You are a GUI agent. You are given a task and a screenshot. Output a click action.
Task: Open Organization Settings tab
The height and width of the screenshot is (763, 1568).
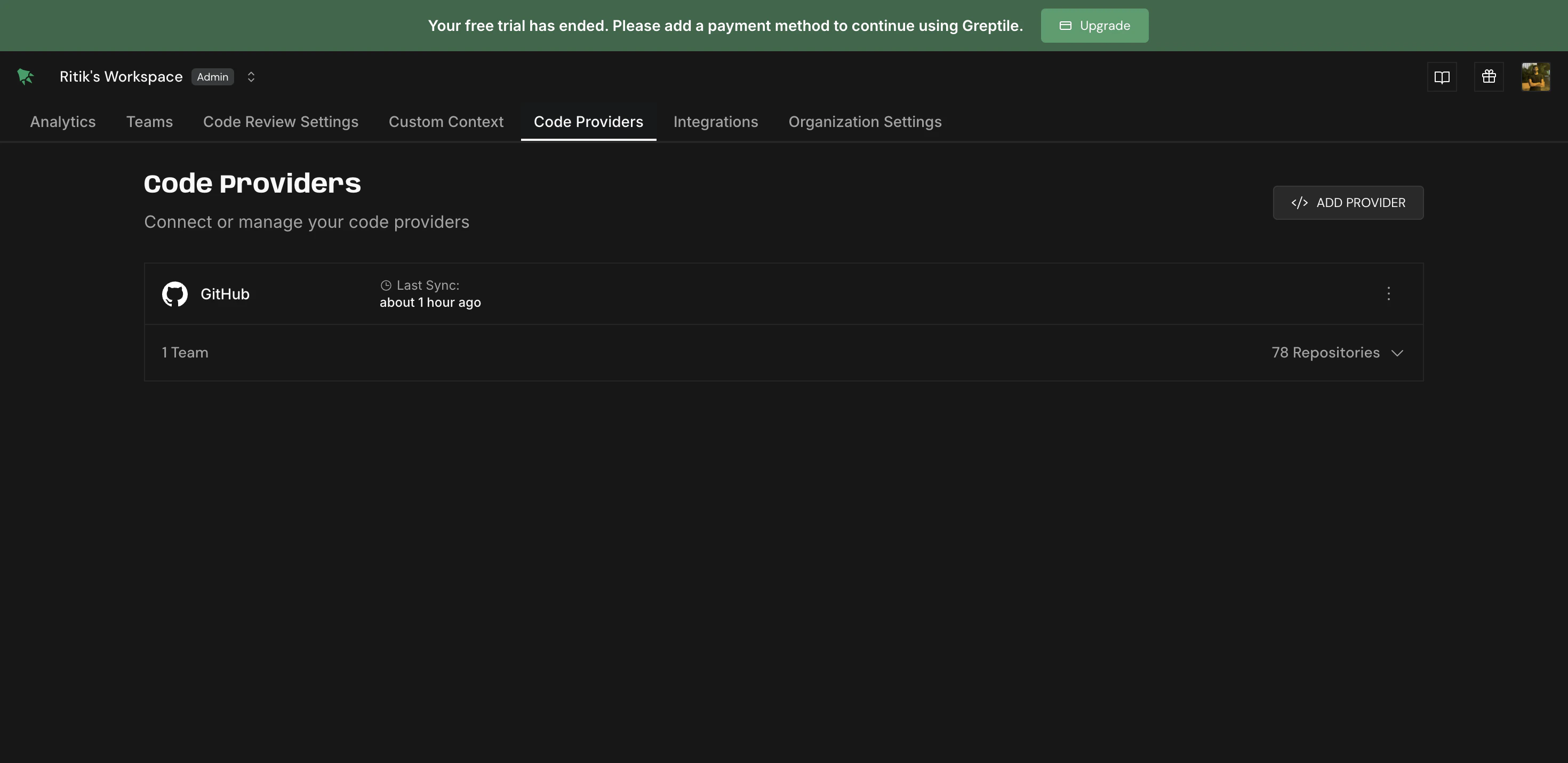[865, 121]
